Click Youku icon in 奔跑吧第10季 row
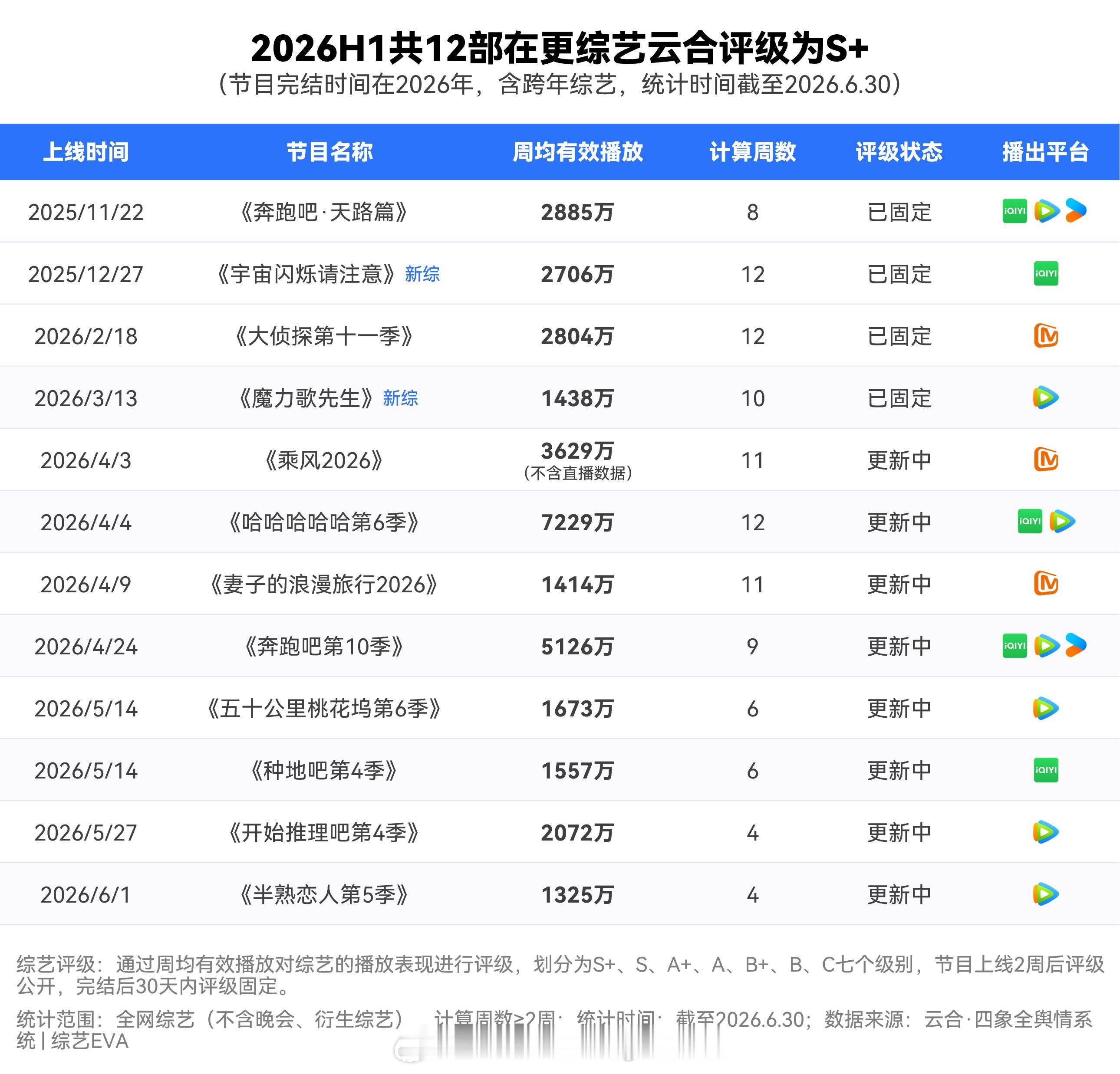 [x=1076, y=645]
